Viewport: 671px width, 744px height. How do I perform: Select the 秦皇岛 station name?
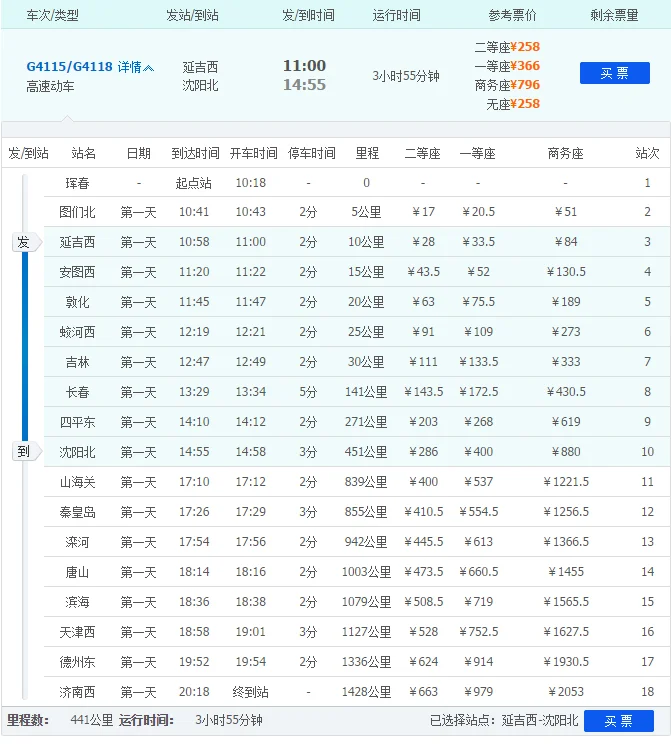[x=77, y=512]
